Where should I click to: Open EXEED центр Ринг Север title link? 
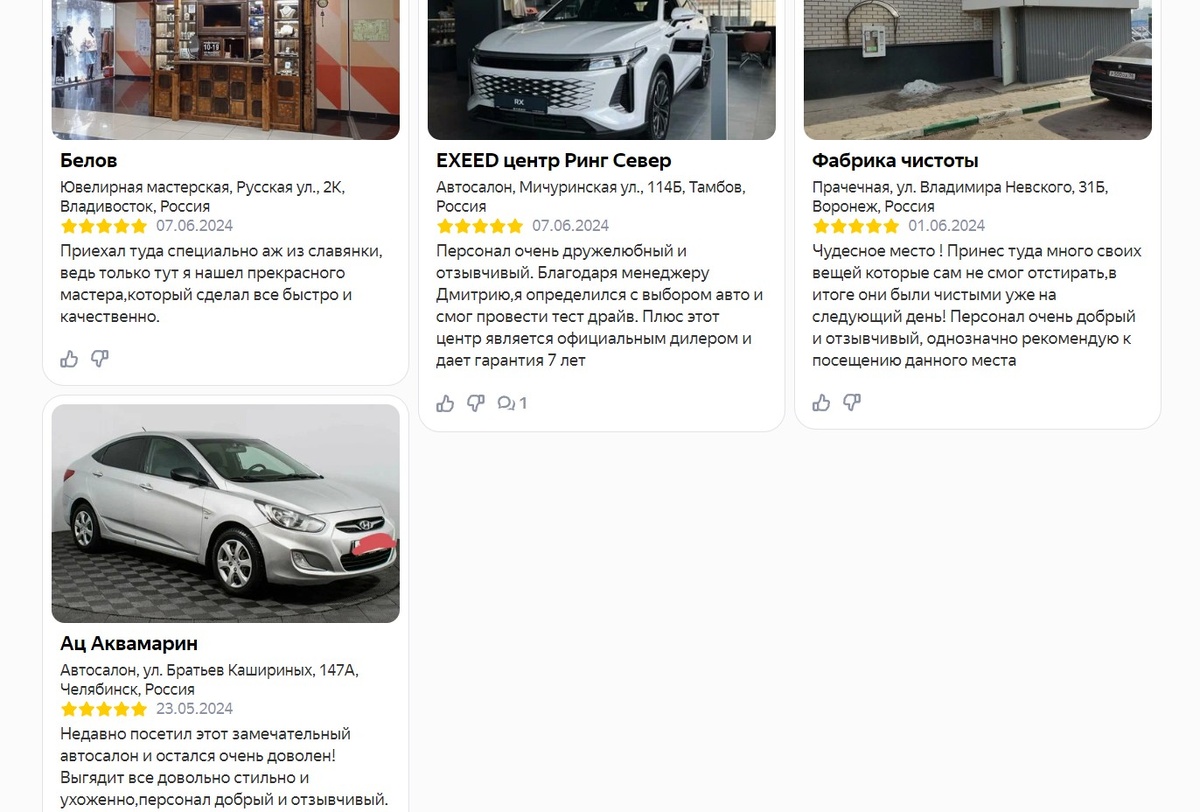(554, 161)
